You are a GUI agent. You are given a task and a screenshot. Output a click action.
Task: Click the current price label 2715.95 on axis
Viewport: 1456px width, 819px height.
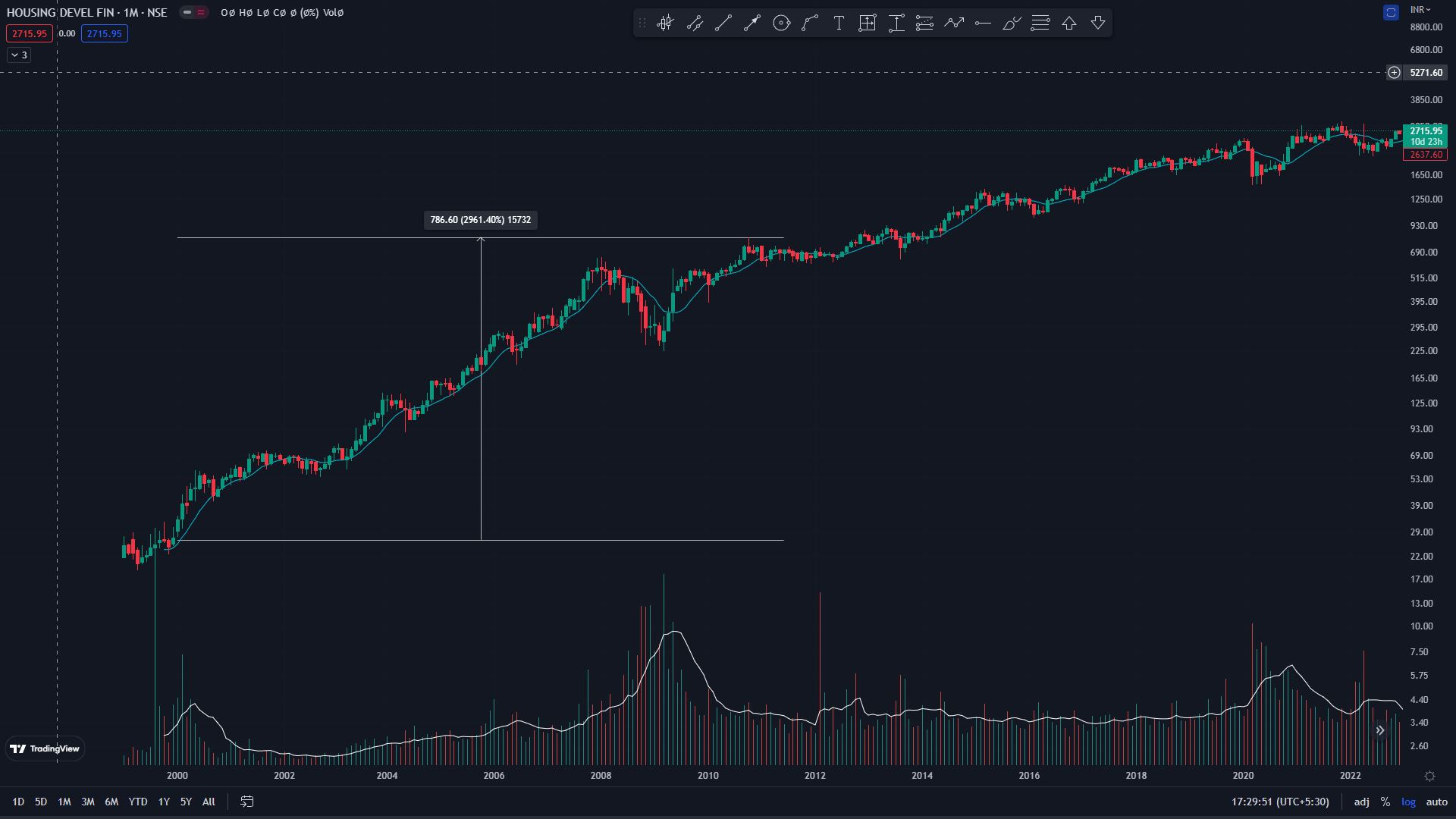point(1426,131)
